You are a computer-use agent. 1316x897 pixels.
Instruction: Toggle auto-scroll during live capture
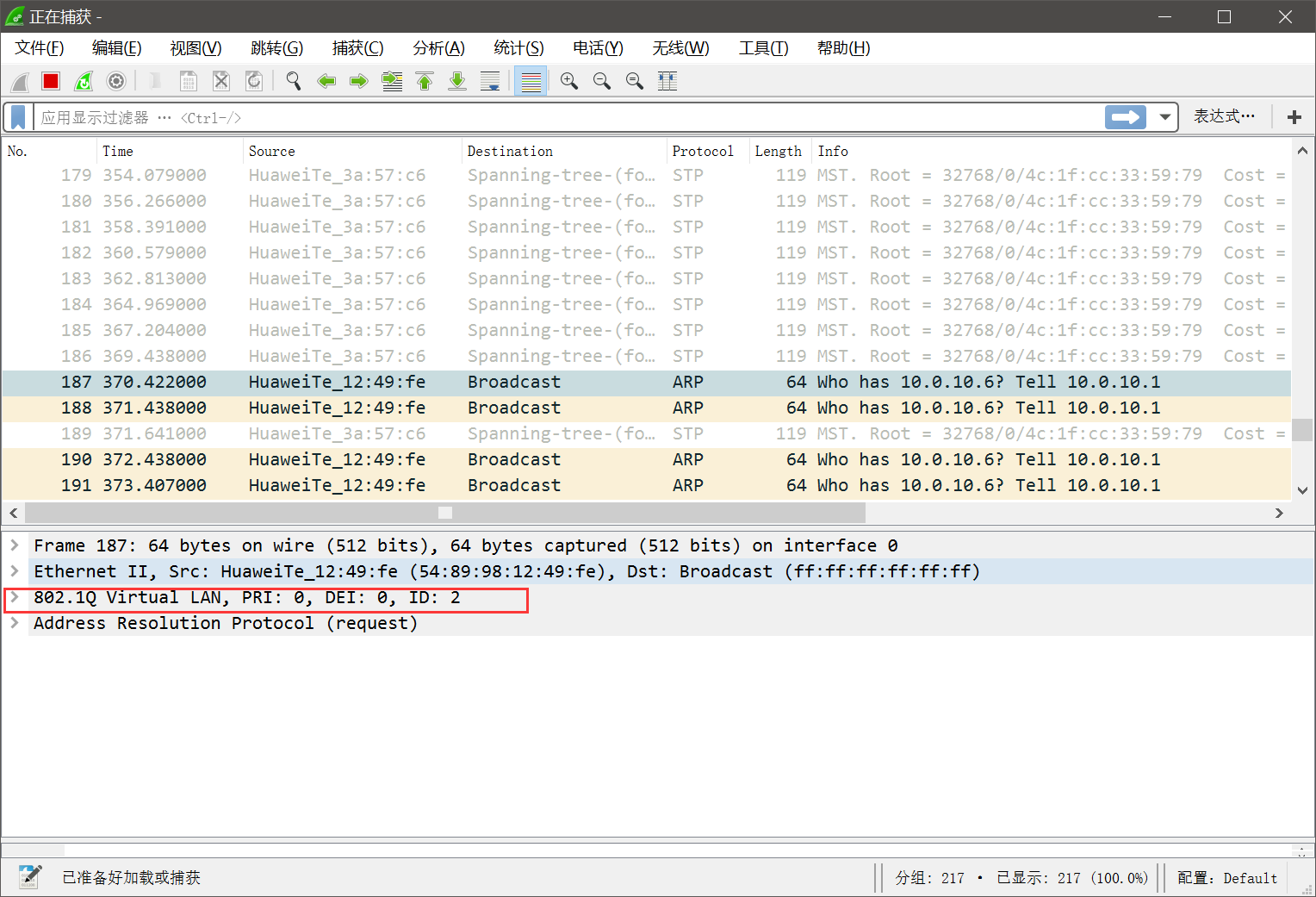click(x=490, y=82)
